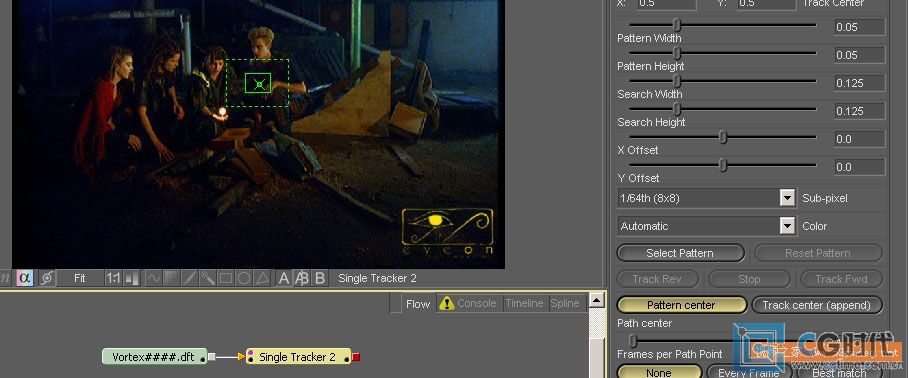Click the Vortex node's gray output square
The image size is (908, 378).
point(212,357)
